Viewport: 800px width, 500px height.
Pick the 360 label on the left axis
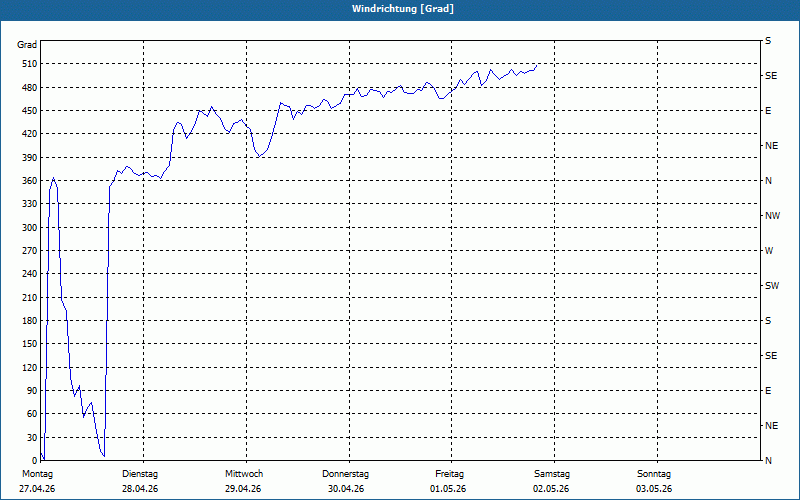(30, 181)
